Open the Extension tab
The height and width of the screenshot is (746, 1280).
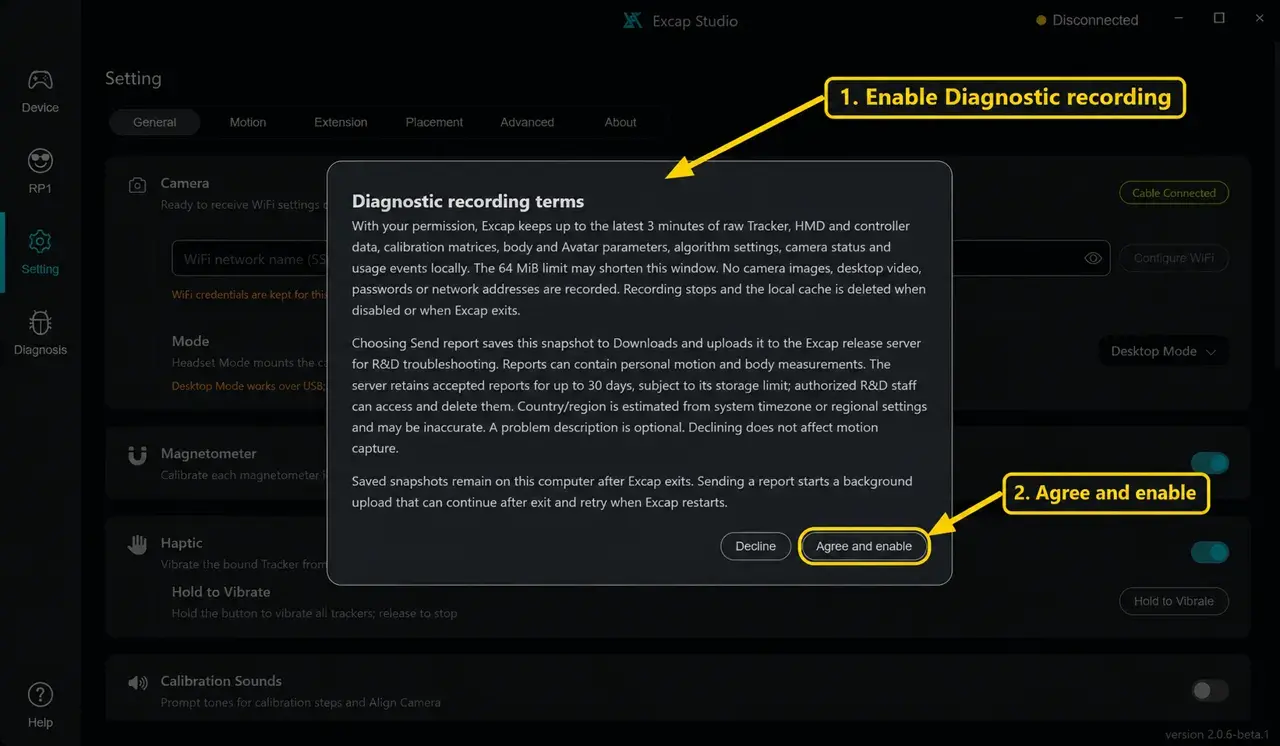click(341, 122)
